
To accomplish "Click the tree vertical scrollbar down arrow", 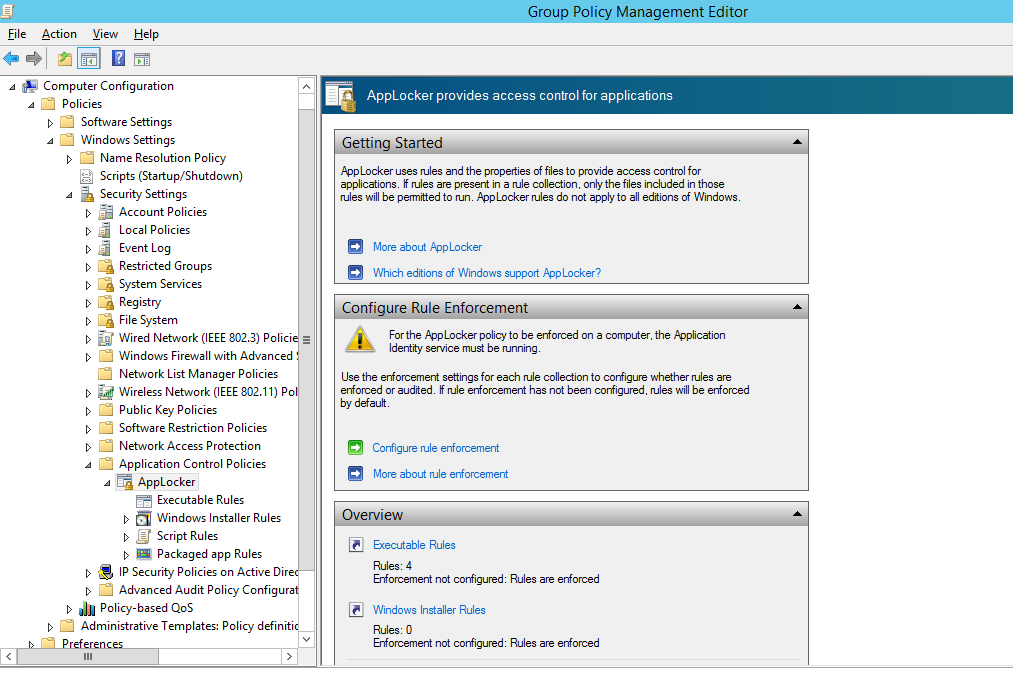I will [x=306, y=639].
